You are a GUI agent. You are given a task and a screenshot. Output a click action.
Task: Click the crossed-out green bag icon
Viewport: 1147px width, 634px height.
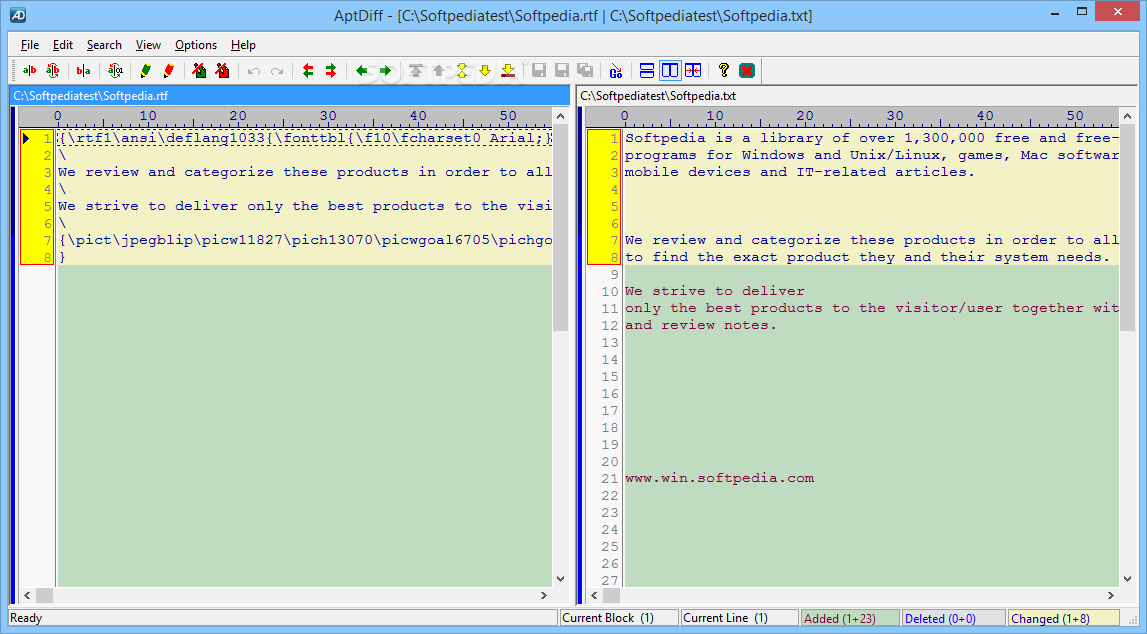tap(199, 70)
